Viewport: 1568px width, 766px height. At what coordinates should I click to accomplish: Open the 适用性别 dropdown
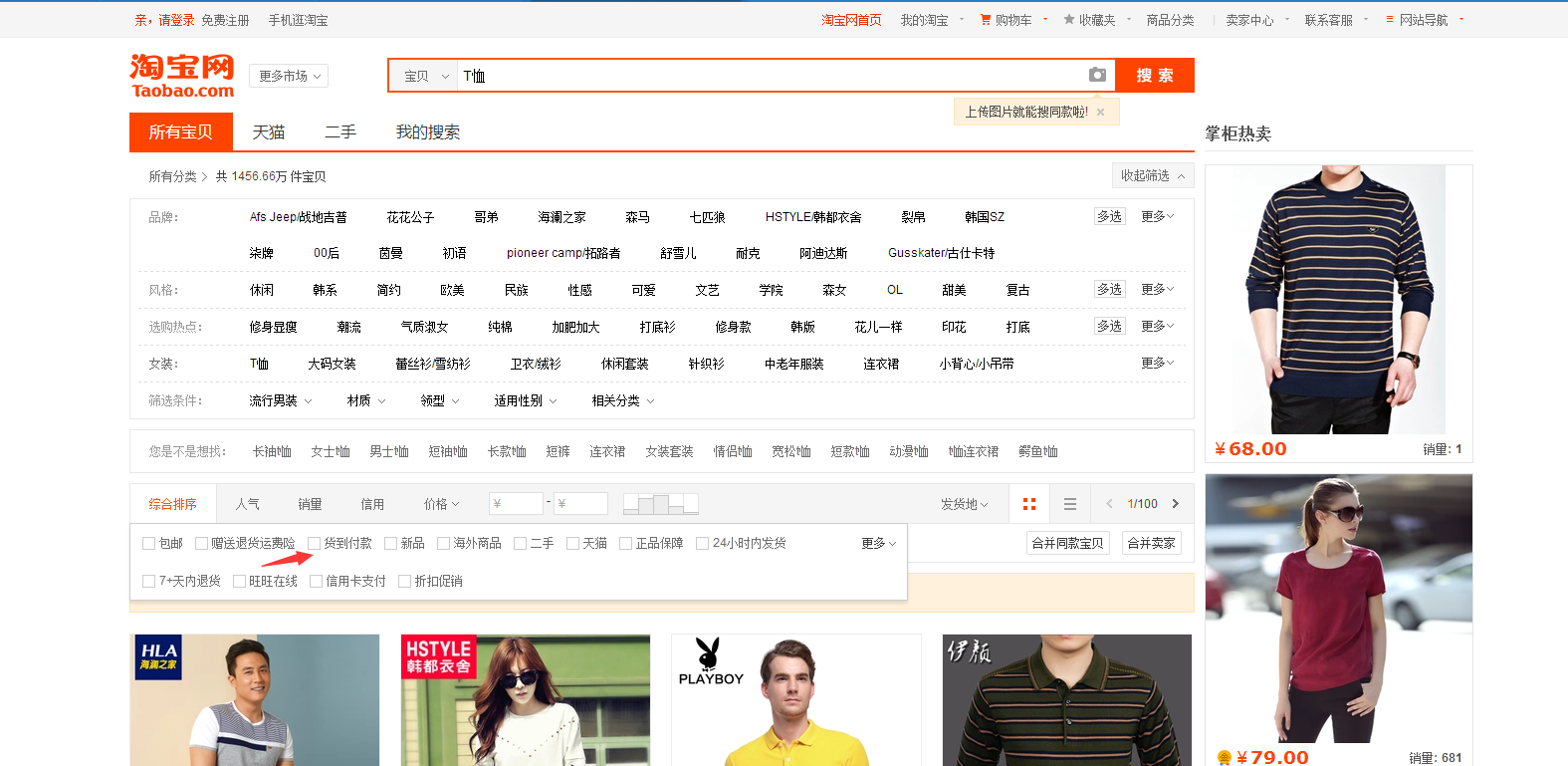[x=526, y=400]
